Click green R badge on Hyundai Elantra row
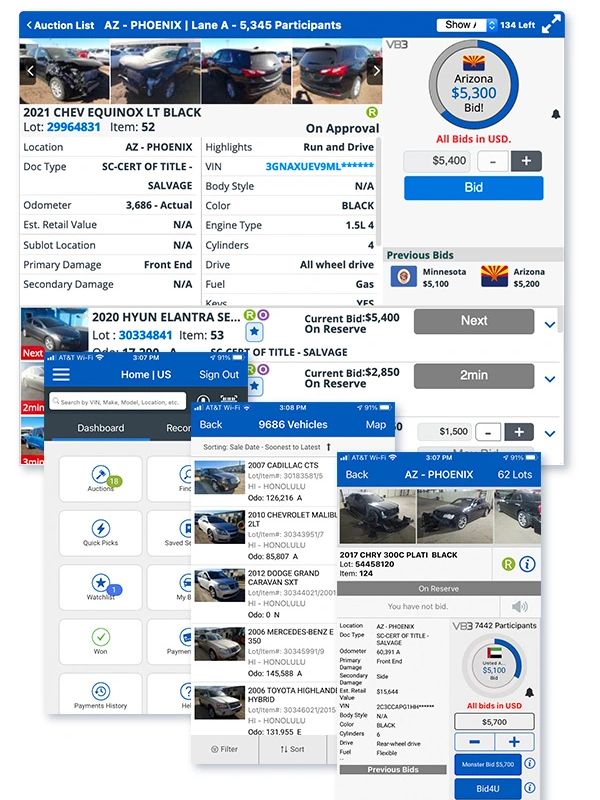Viewport: 600px width, 800px height. click(x=249, y=315)
